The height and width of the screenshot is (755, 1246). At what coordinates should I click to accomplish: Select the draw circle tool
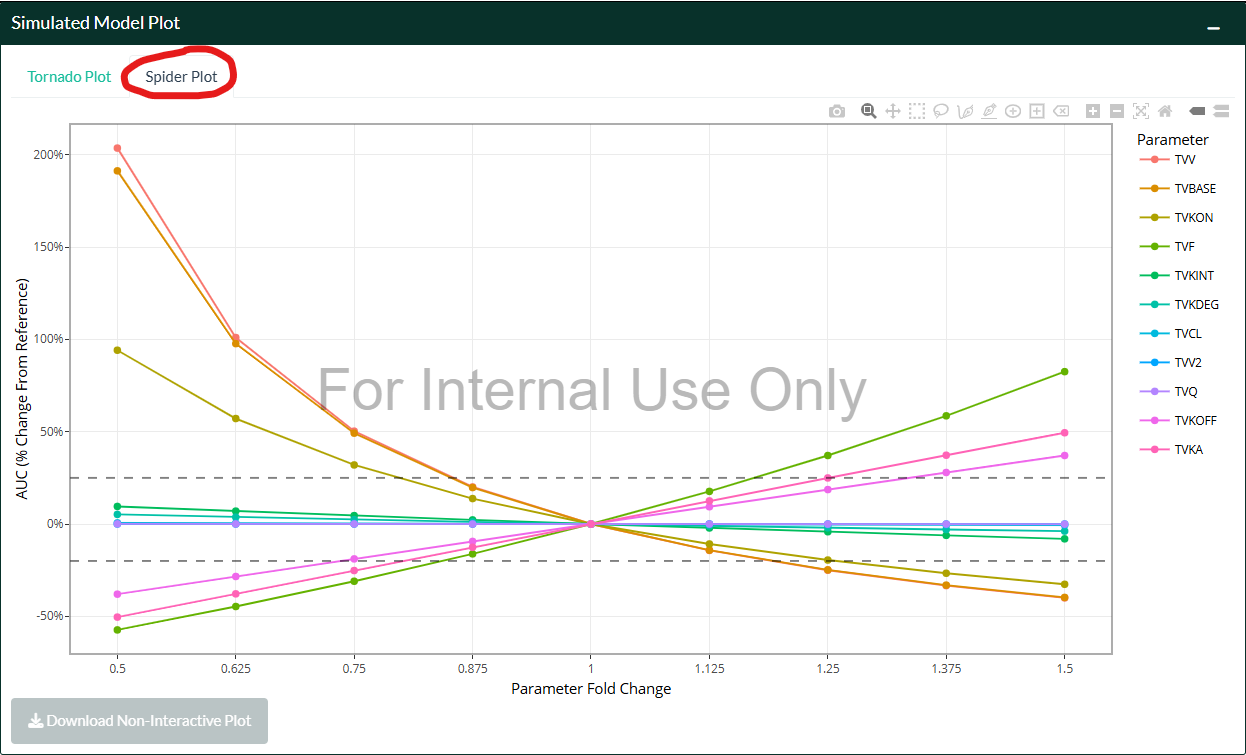[x=1013, y=111]
